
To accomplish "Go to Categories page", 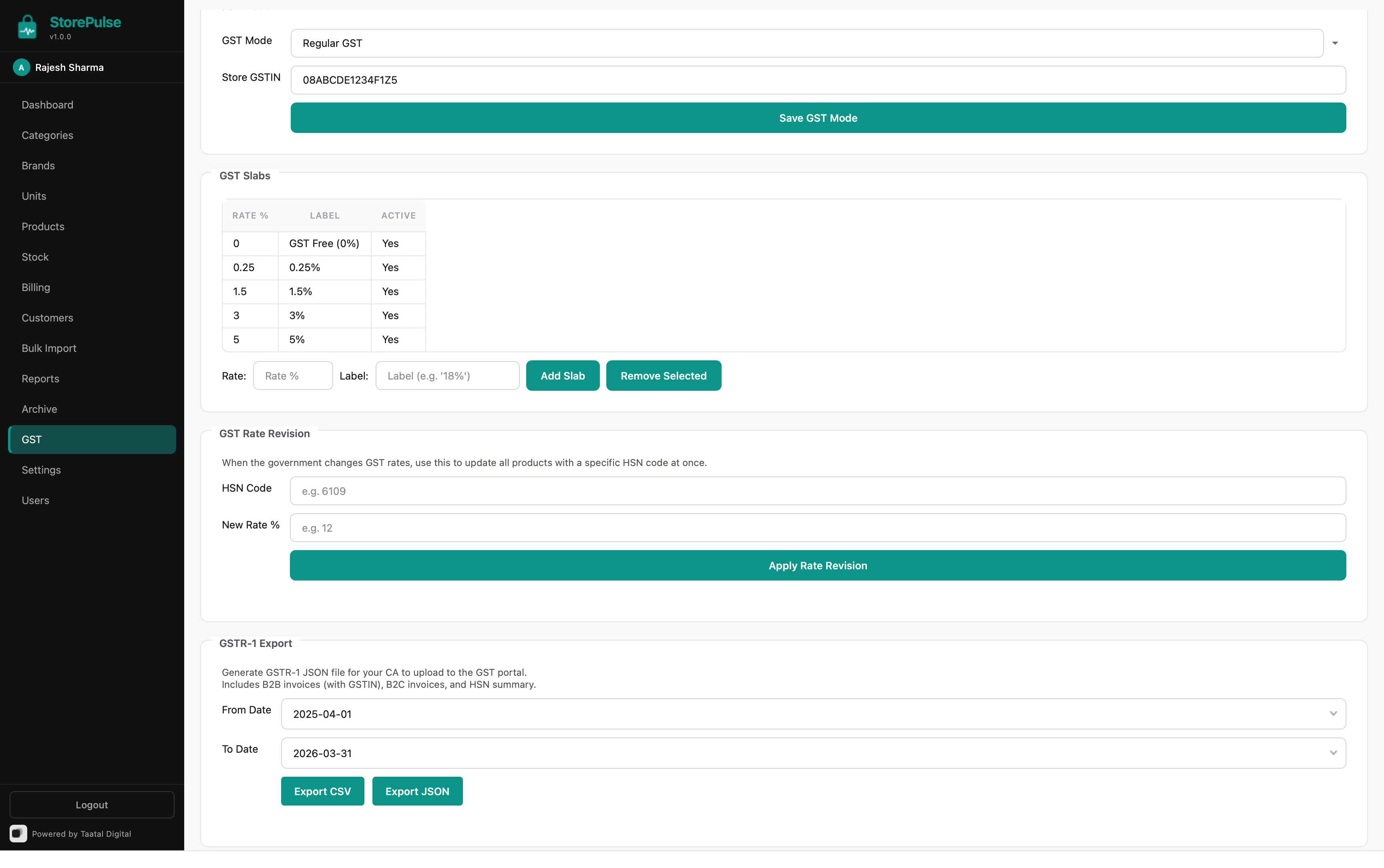I will point(92,135).
